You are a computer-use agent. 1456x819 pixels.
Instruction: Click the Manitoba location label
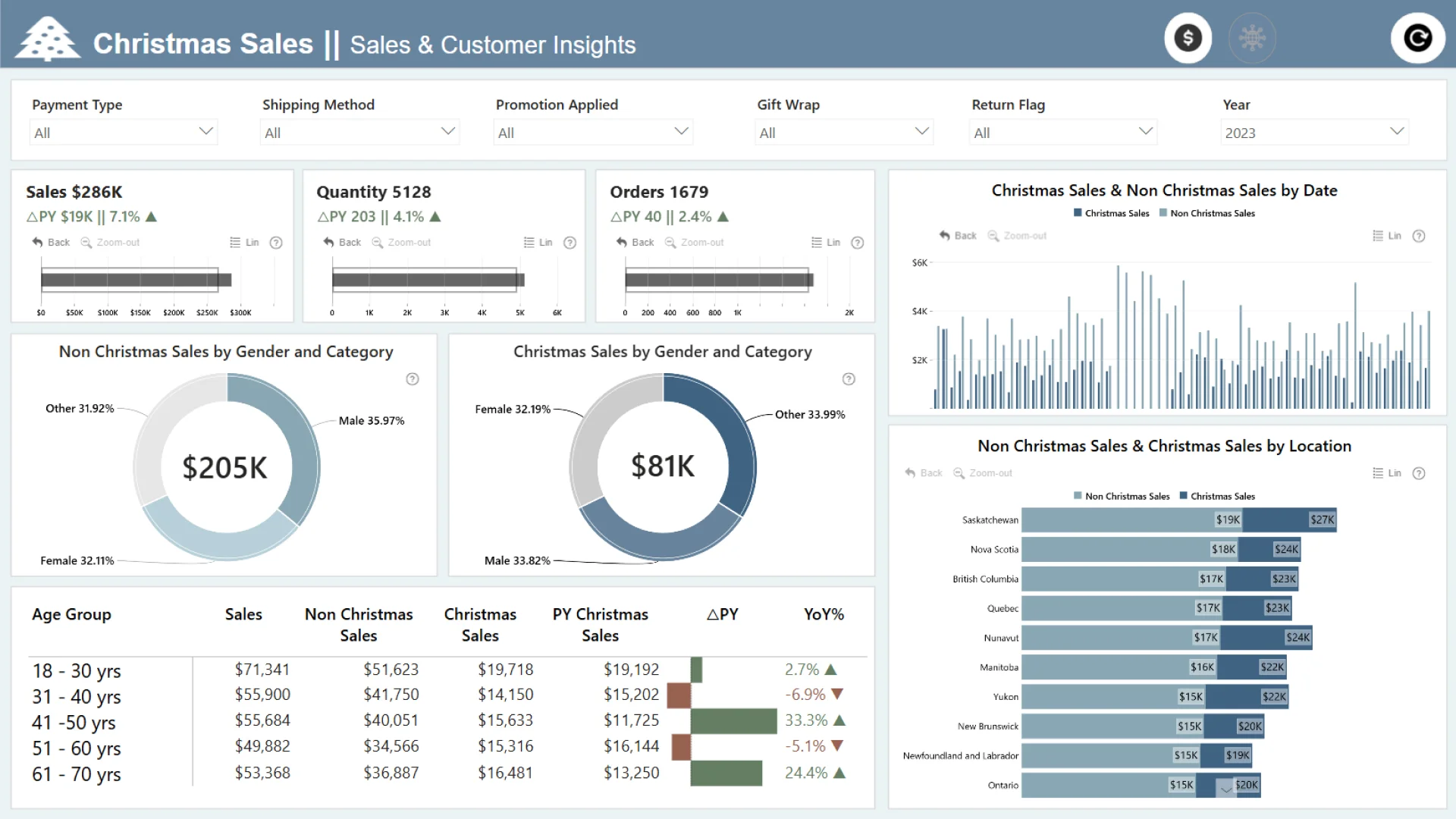pos(999,667)
